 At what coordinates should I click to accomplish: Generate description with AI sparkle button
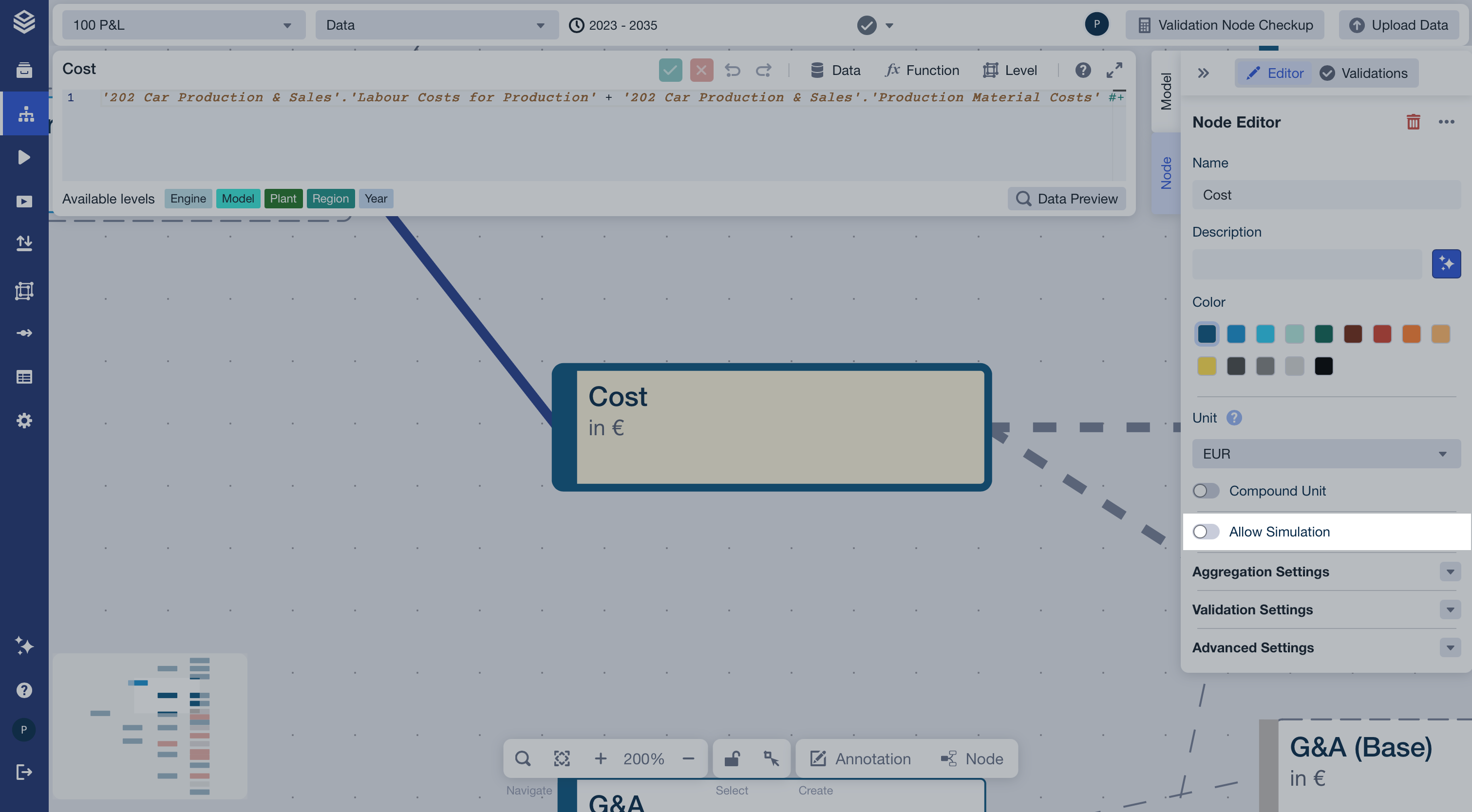(x=1446, y=264)
